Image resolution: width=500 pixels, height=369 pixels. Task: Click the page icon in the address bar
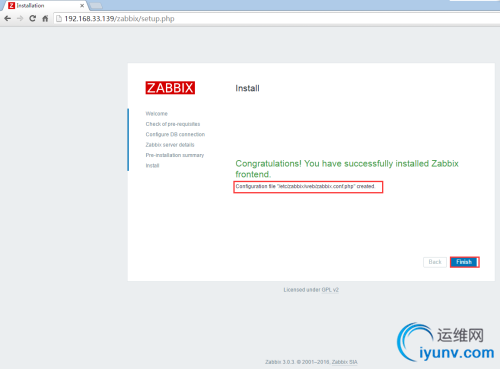click(59, 19)
